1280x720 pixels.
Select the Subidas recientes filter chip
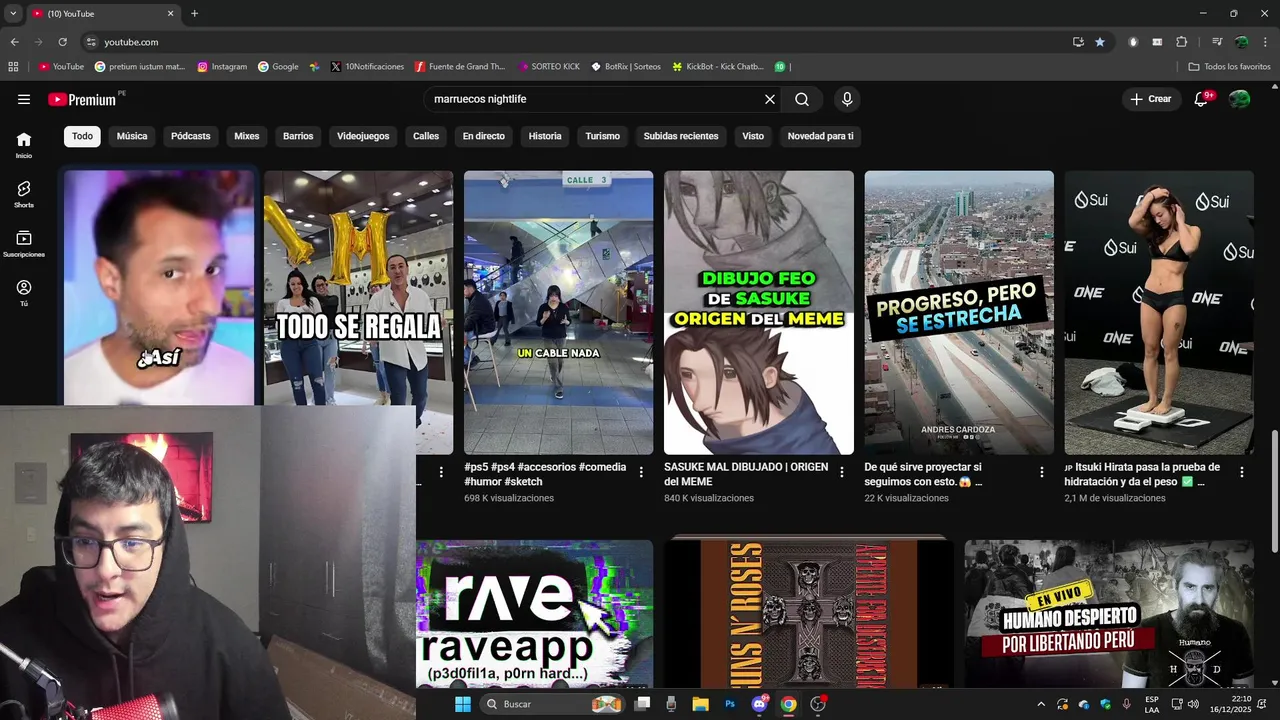coord(681,136)
